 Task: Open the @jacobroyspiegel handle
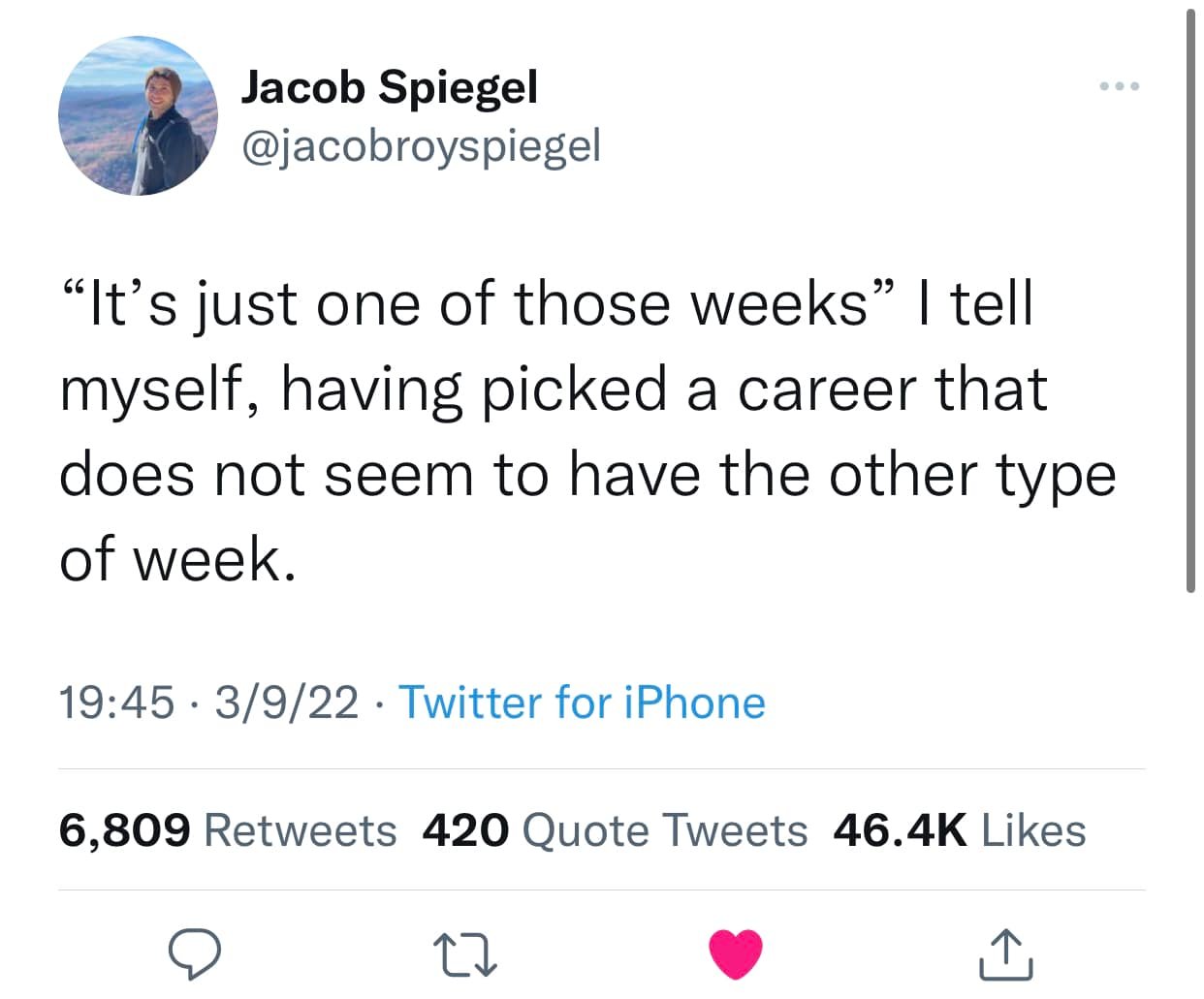click(421, 145)
